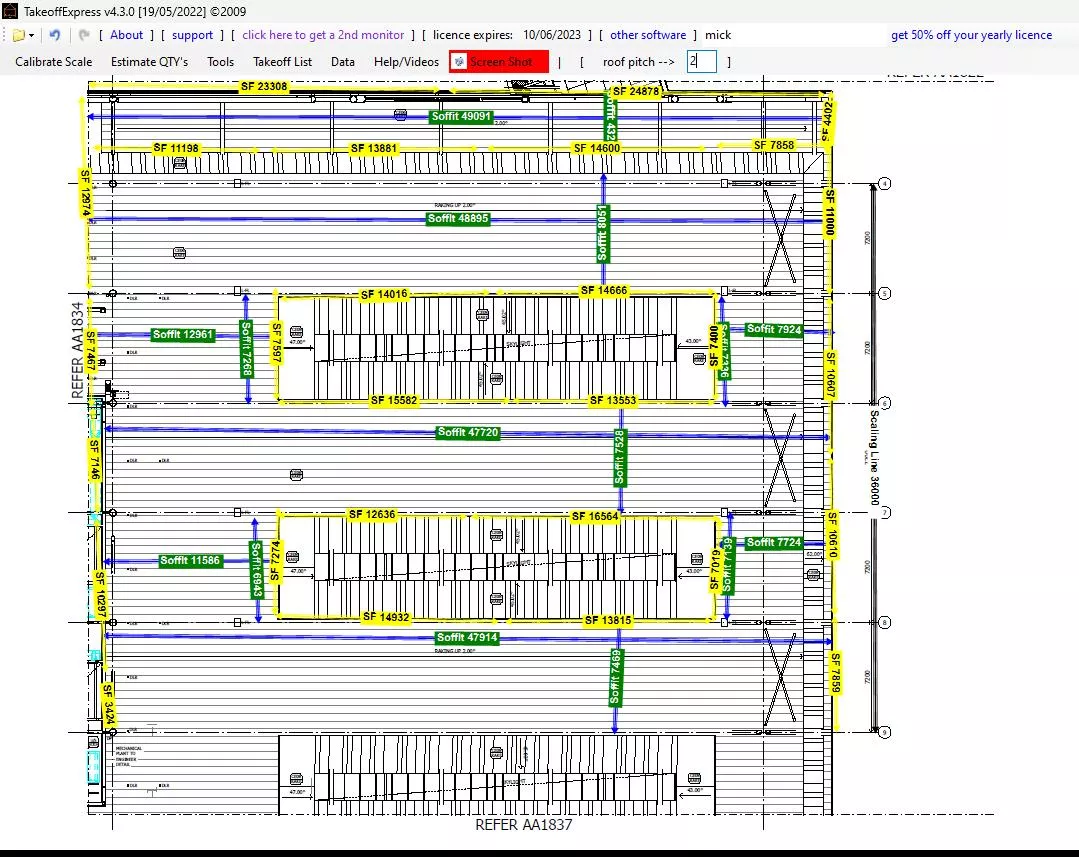The height and width of the screenshot is (857, 1079).
Task: Click the blue undo arrow icon
Action: tap(55, 35)
